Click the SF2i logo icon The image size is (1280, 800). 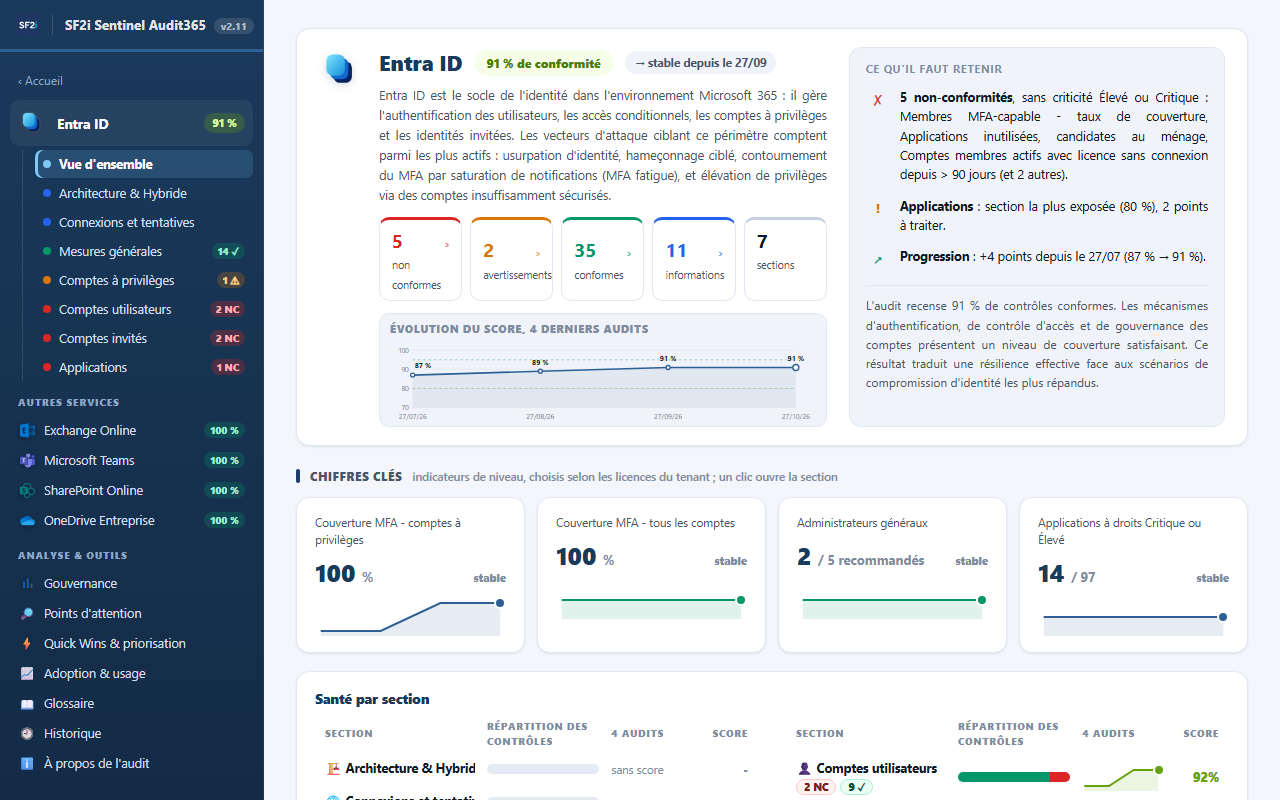click(27, 25)
